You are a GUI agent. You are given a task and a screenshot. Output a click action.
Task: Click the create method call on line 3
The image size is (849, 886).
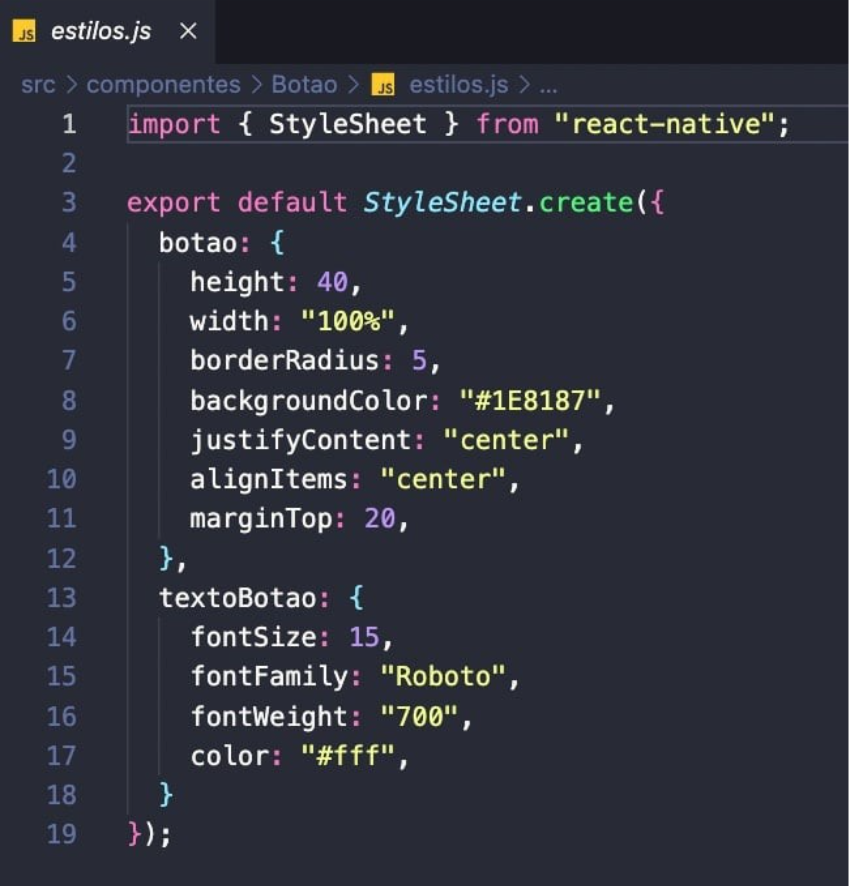[x=585, y=203]
